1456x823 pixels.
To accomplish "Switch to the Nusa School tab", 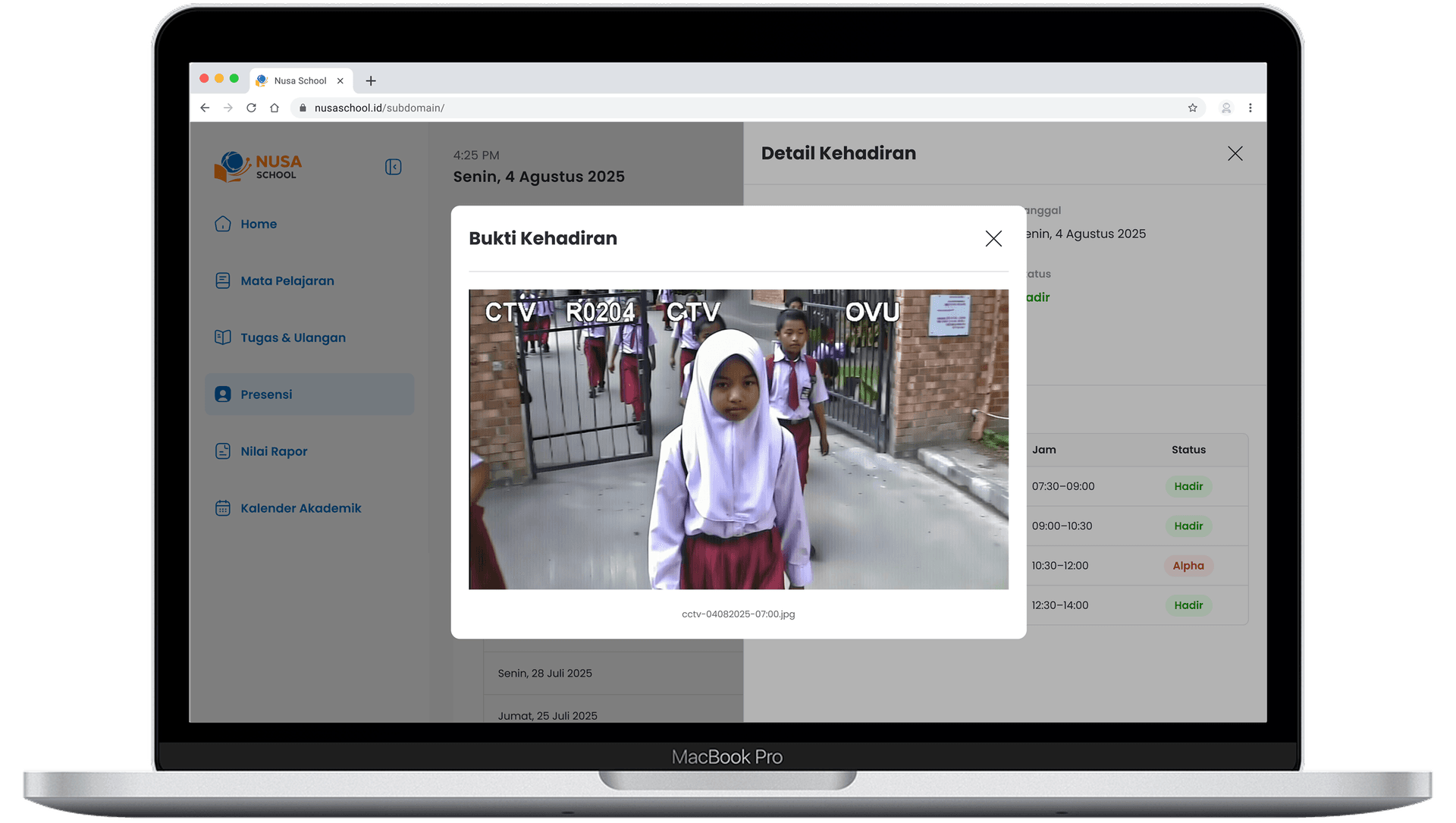I will tap(300, 80).
